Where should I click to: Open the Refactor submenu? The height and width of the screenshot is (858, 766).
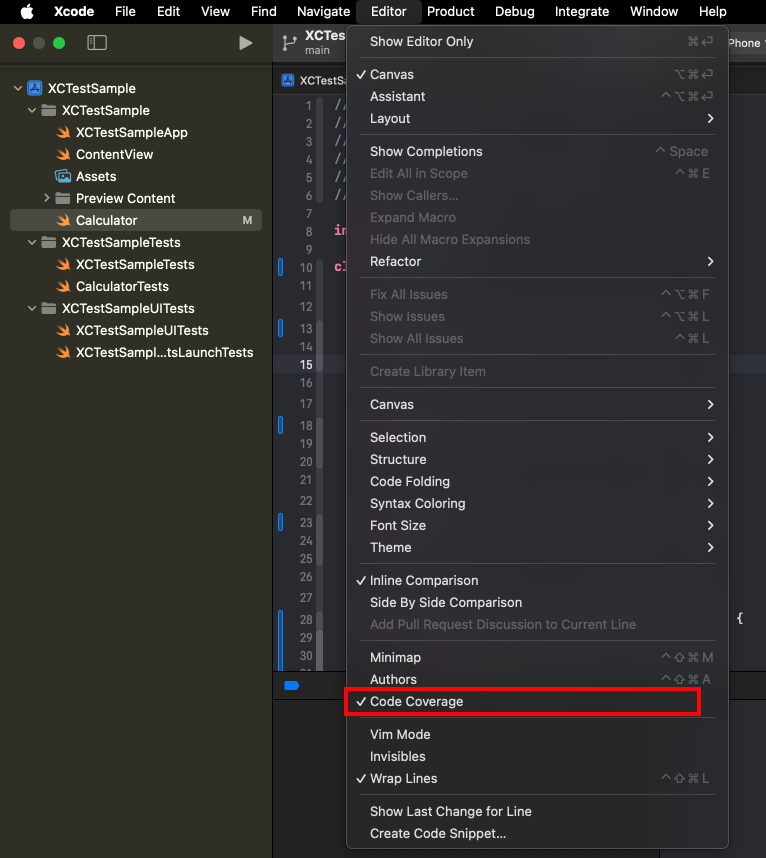click(x=537, y=262)
